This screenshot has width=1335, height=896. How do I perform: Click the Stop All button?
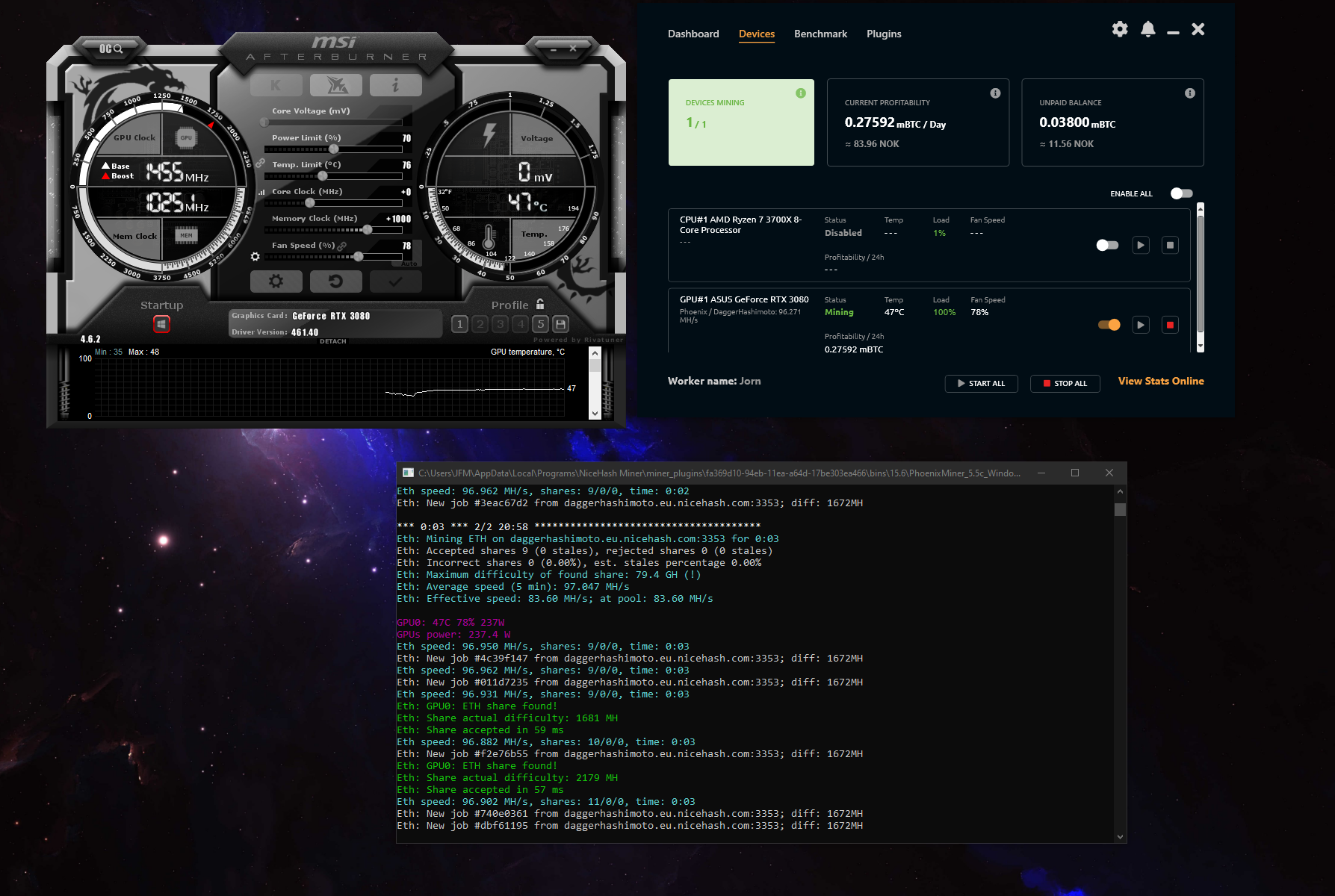point(1065,383)
